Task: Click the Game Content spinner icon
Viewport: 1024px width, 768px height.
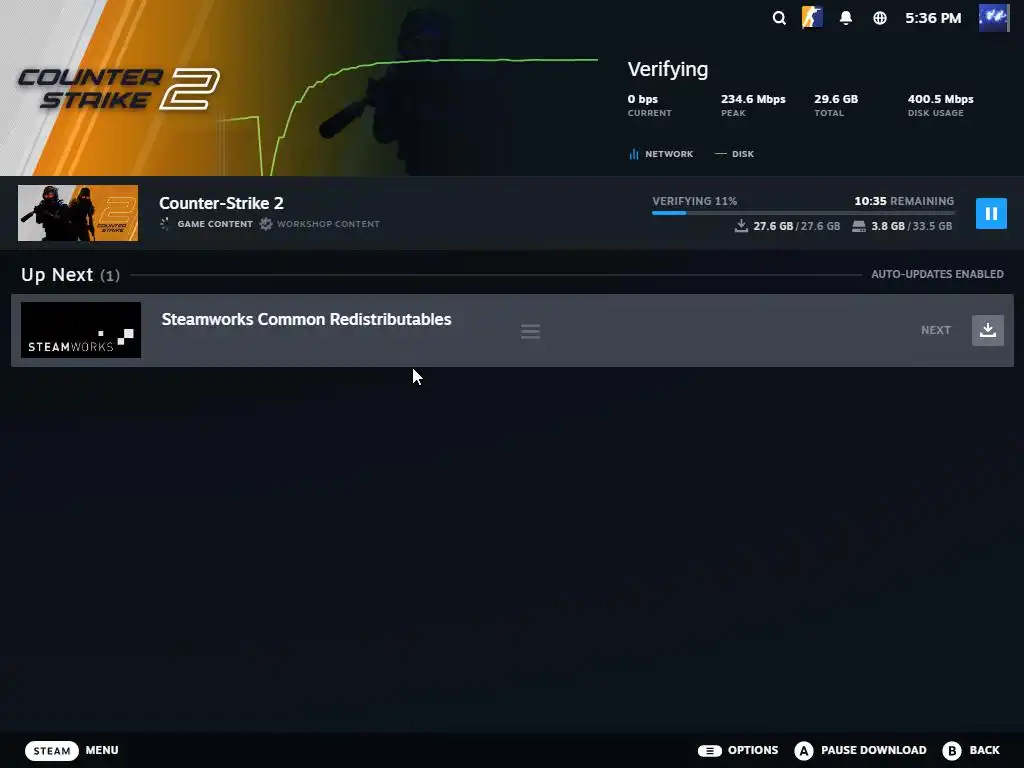Action: [x=165, y=224]
